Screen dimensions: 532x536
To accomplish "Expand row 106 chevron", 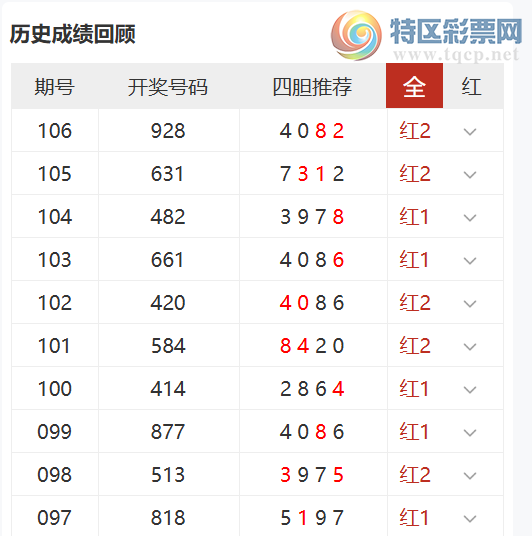I will 470,132.
